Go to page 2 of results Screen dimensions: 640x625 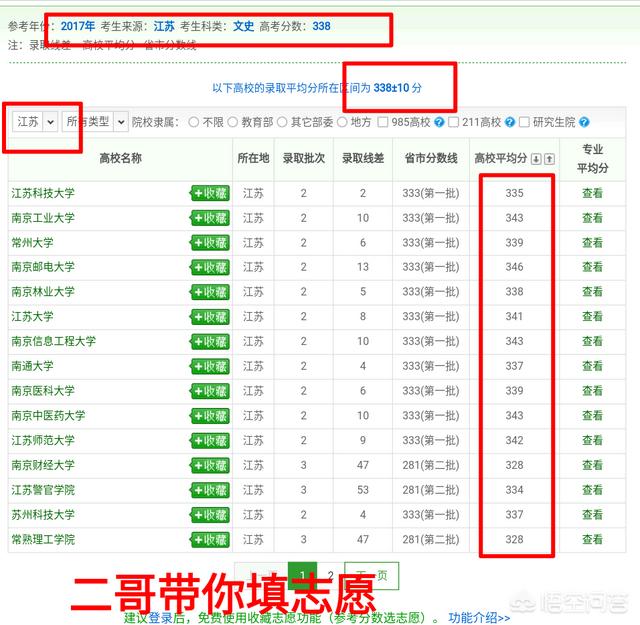pos(330,575)
